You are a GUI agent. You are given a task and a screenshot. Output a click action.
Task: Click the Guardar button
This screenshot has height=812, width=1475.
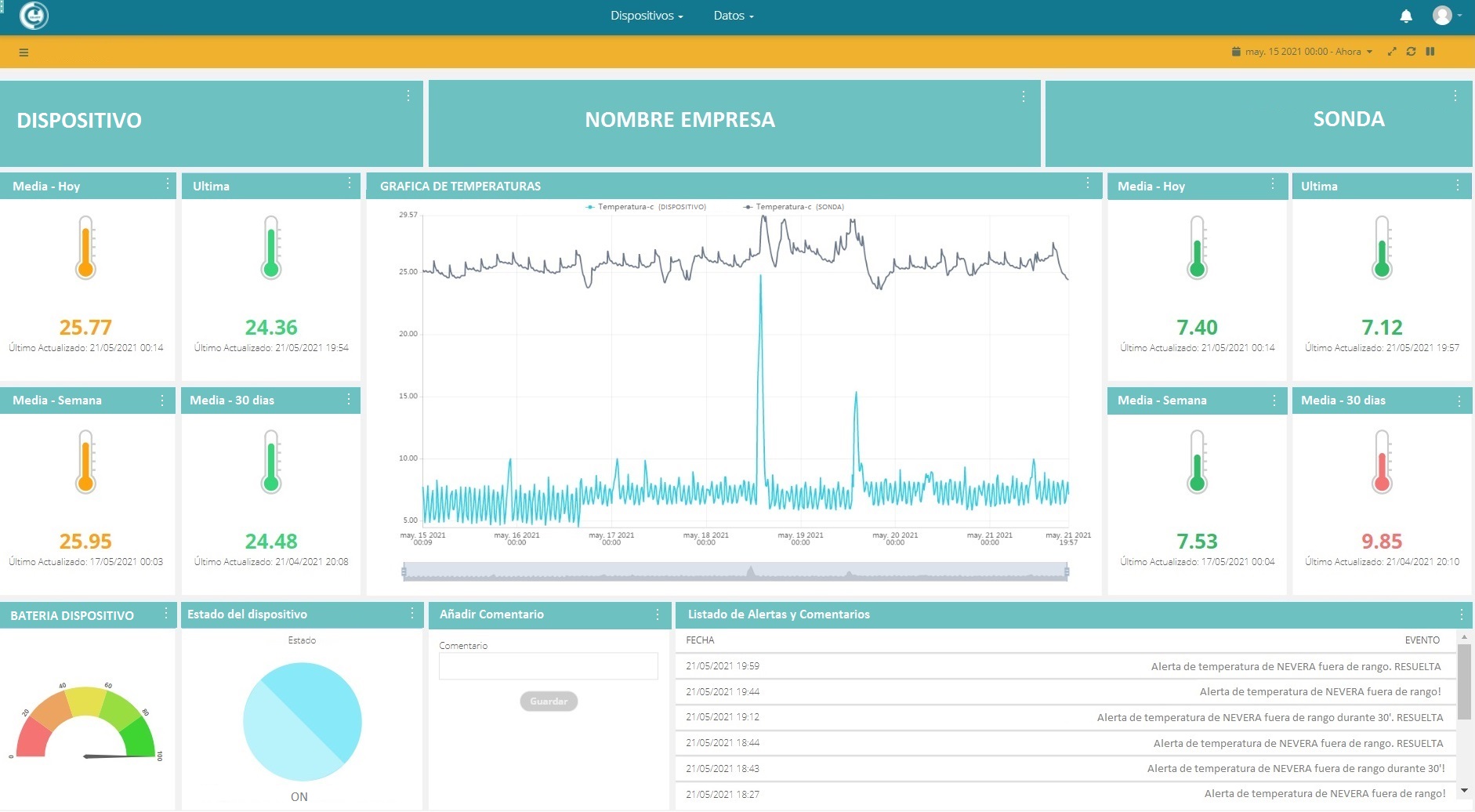[x=549, y=701]
